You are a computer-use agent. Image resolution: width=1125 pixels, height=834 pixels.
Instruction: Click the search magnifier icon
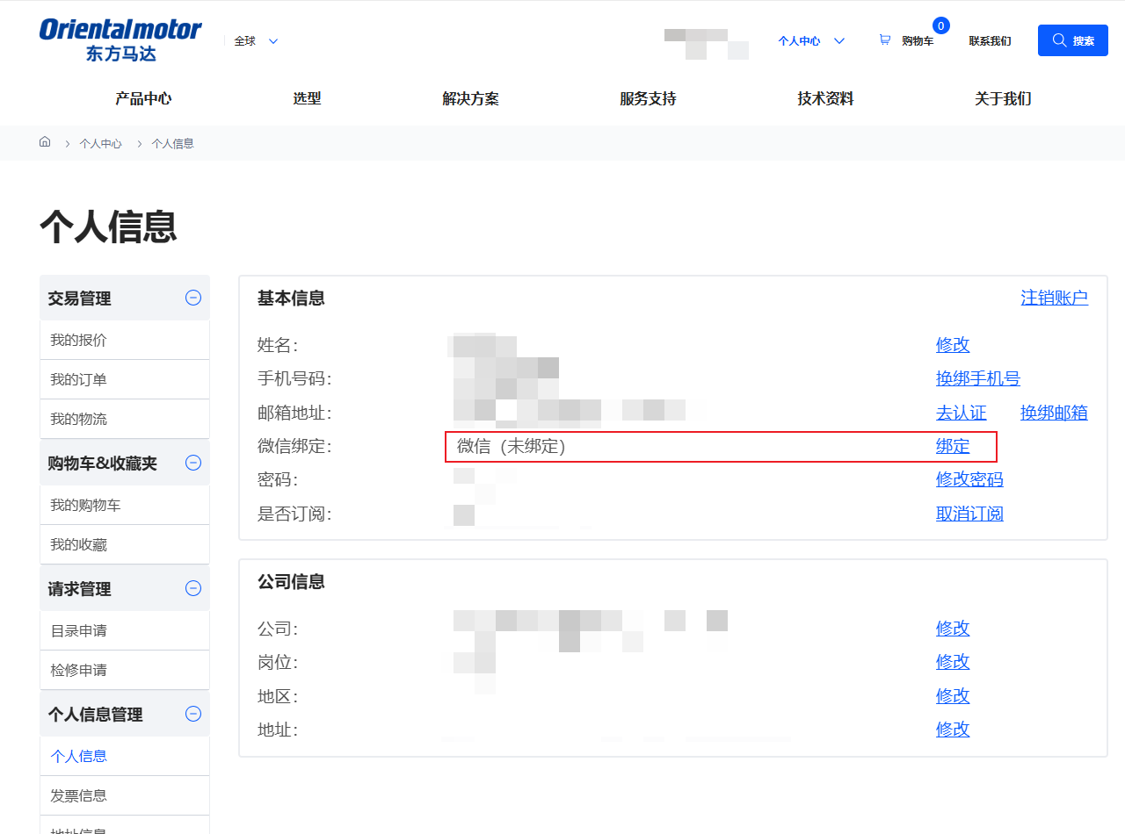pyautogui.click(x=1059, y=40)
